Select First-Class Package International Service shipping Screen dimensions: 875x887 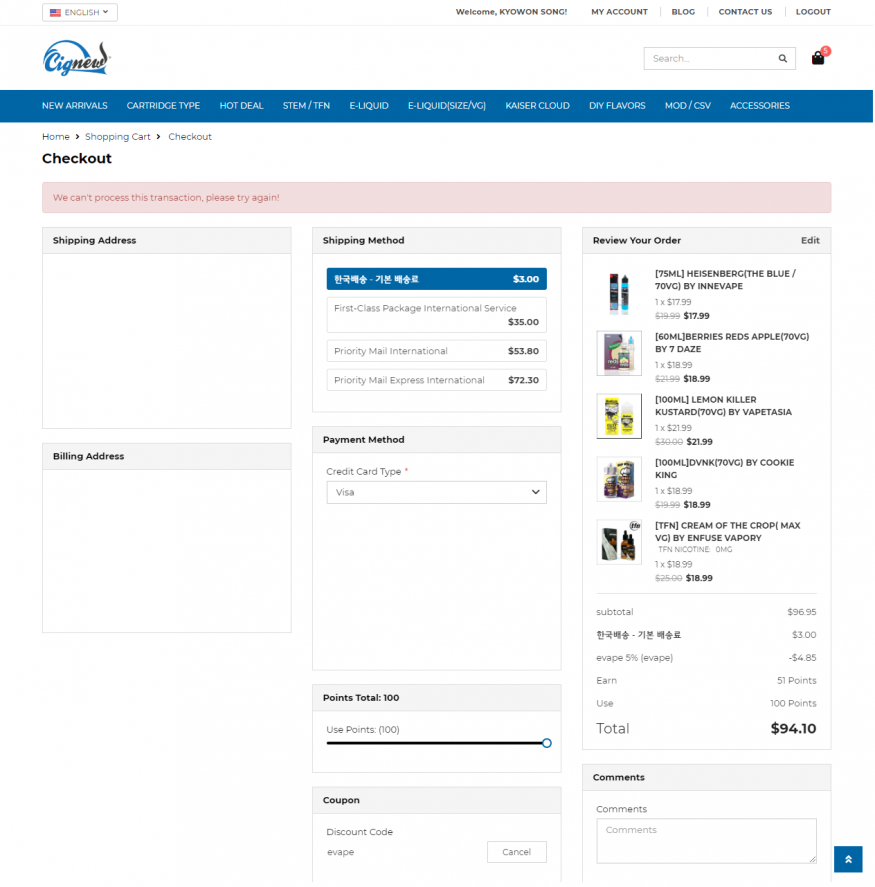437,316
